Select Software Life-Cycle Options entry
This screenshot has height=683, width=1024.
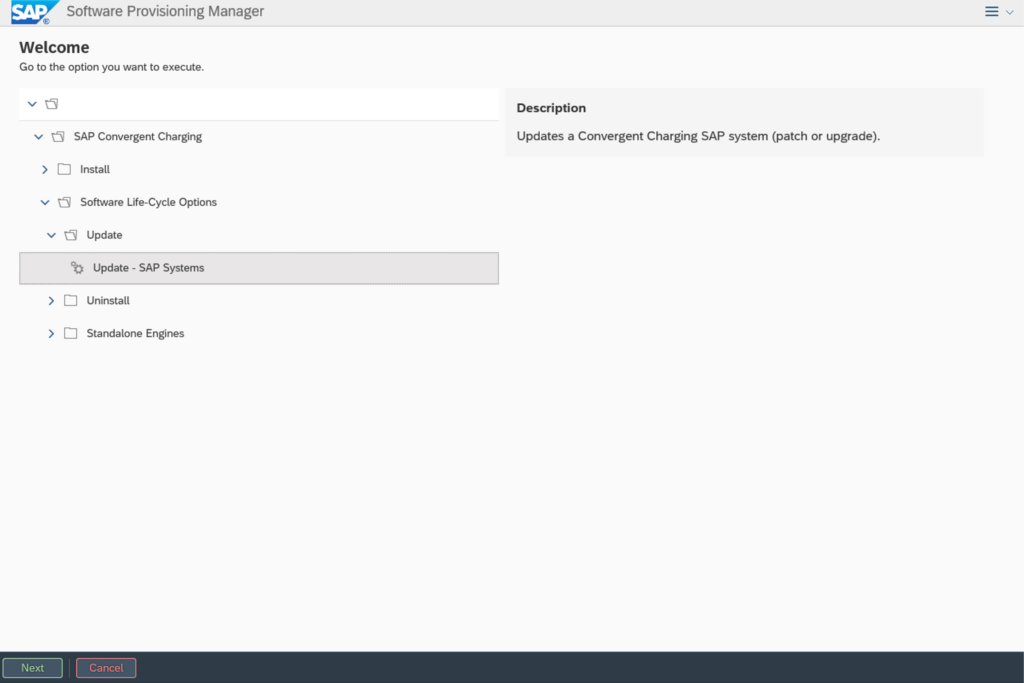pos(148,202)
